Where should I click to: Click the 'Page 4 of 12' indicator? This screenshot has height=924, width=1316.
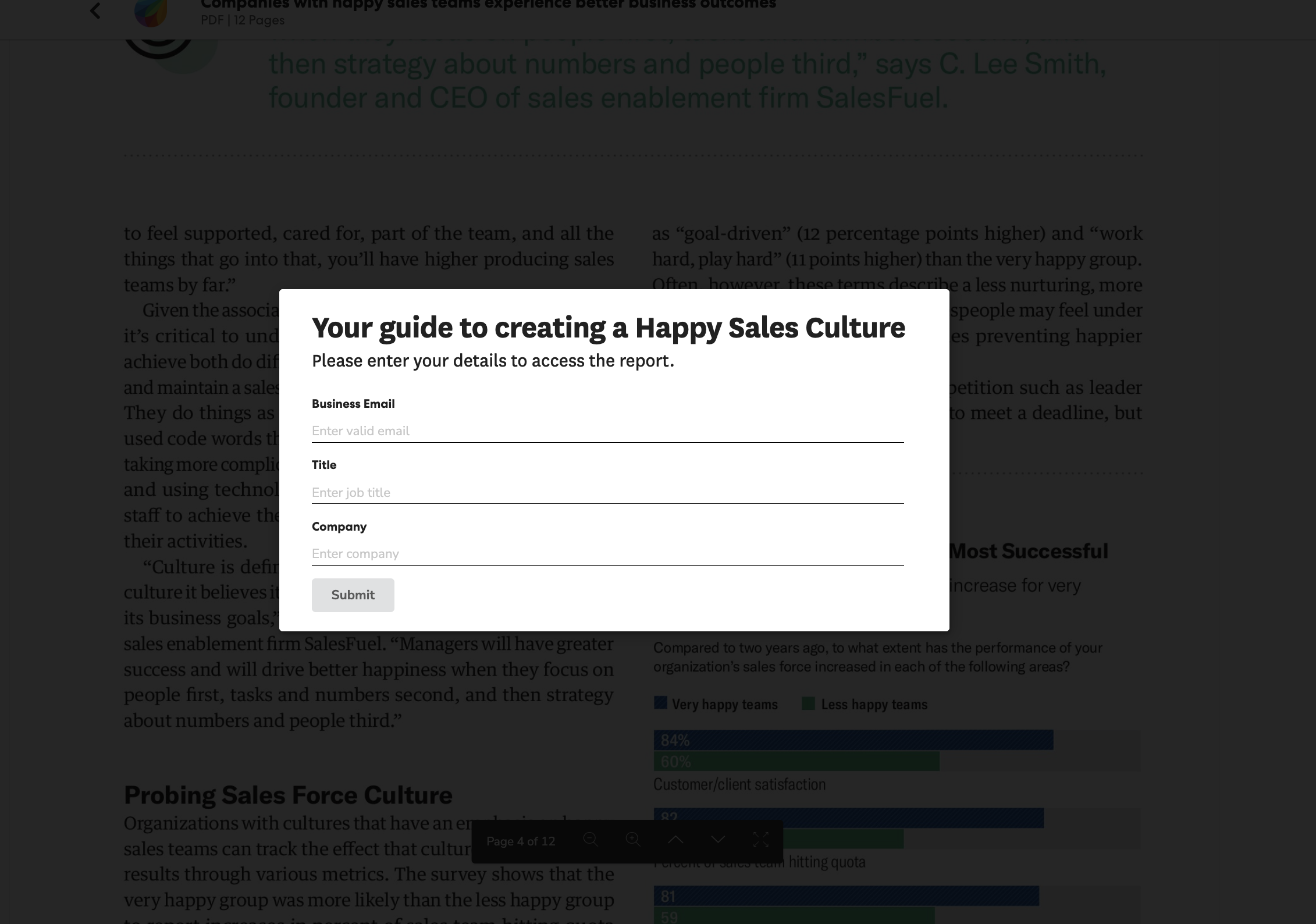point(521,841)
